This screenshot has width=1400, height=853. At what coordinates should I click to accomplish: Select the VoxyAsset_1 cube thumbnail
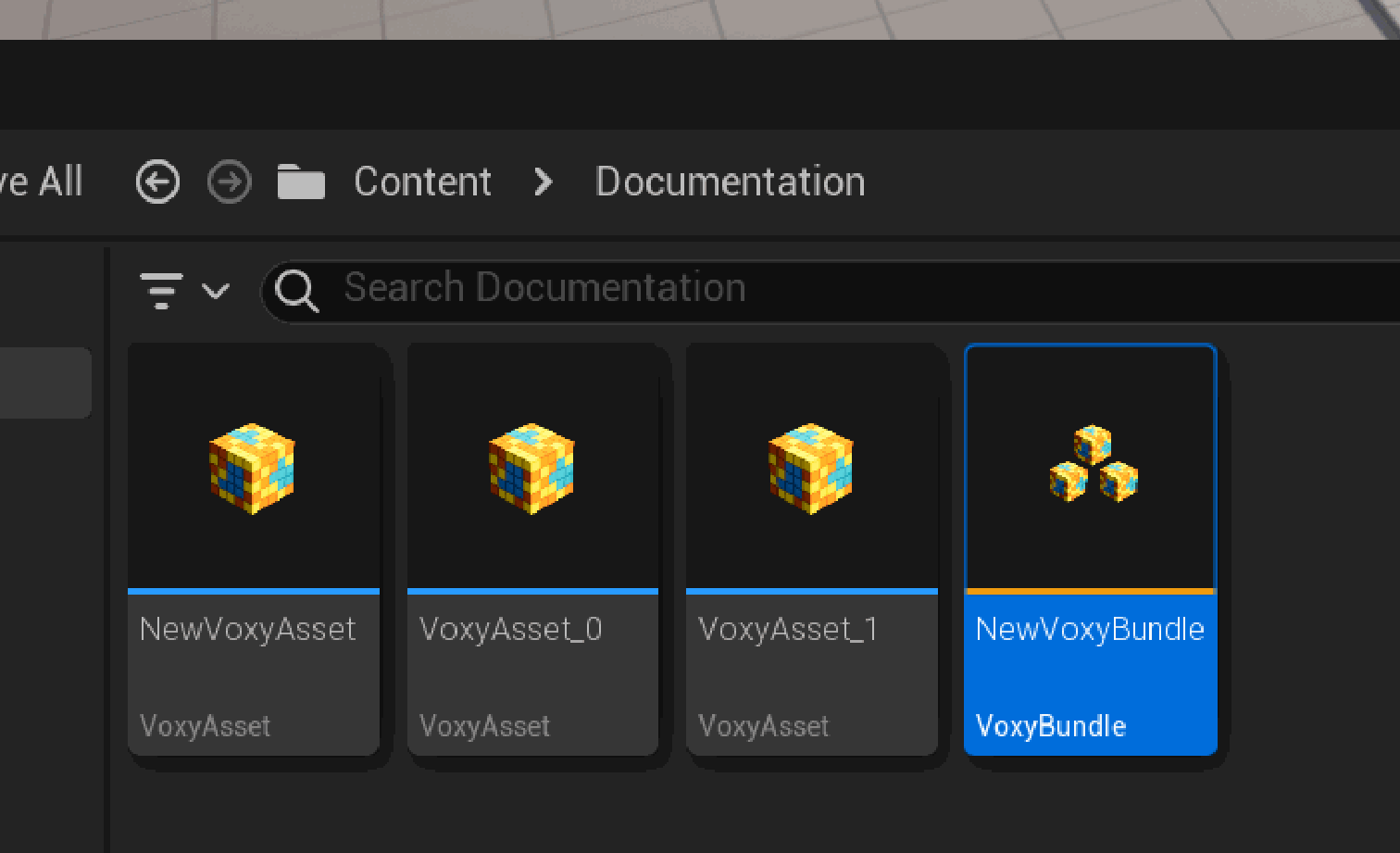[x=811, y=469]
